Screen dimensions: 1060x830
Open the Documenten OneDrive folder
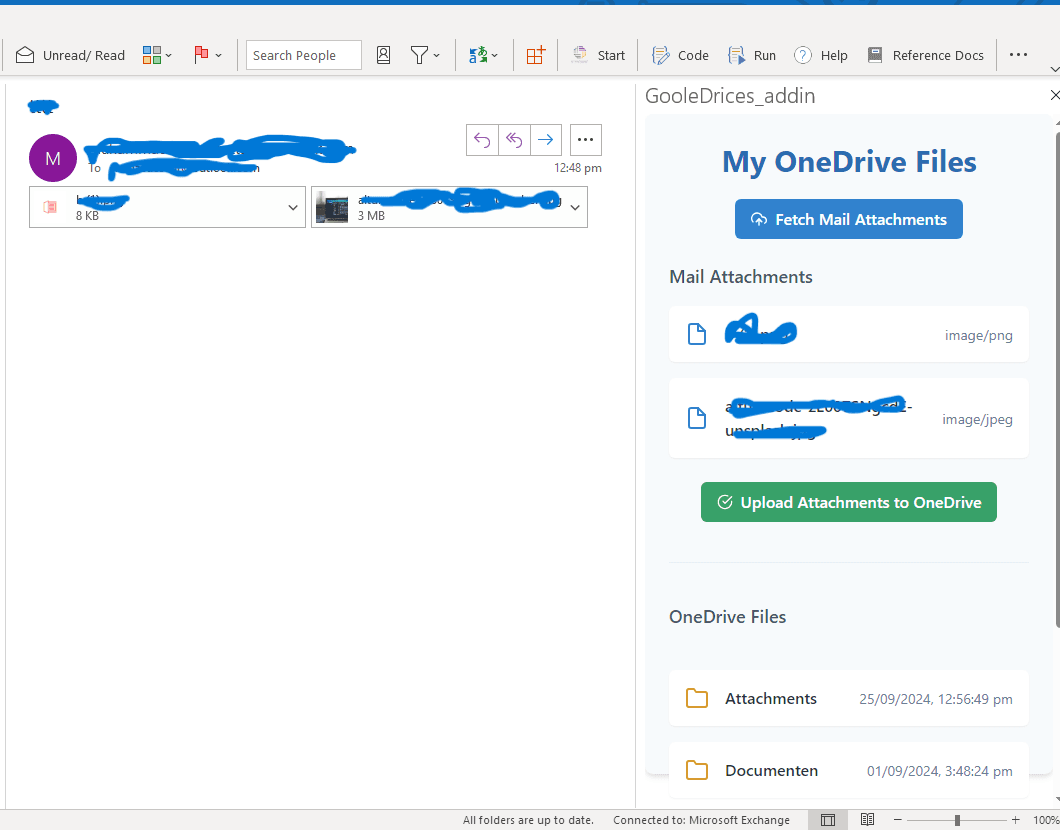848,770
